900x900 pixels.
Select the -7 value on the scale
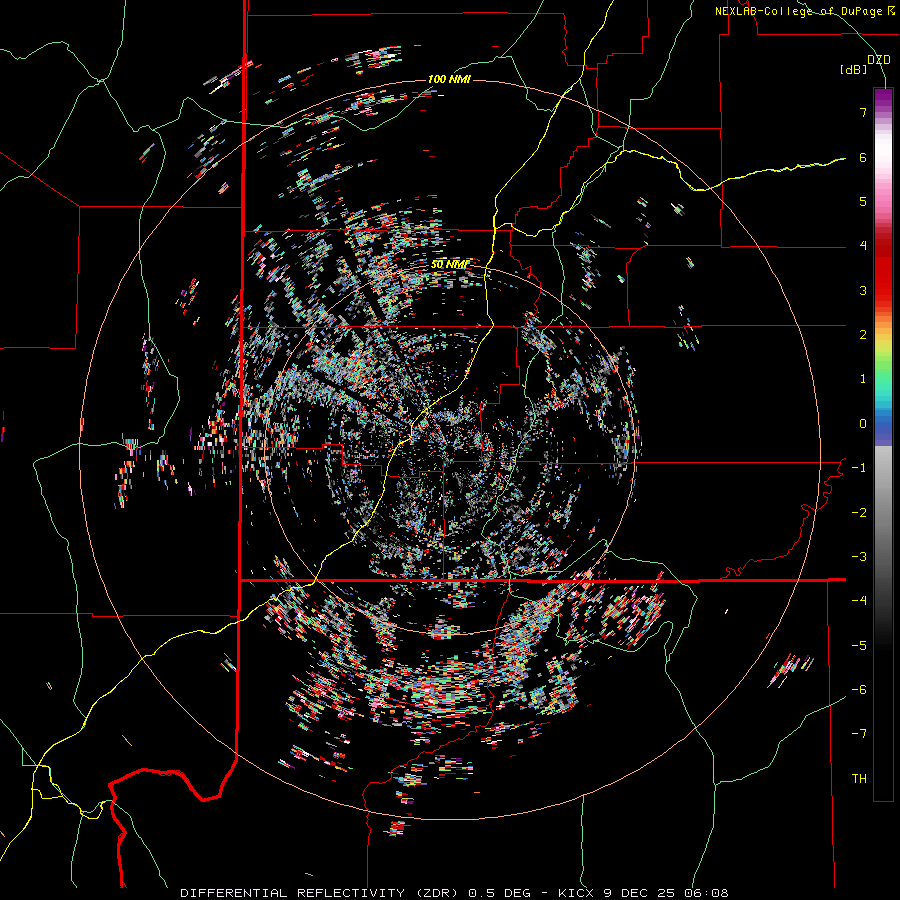tap(859, 734)
